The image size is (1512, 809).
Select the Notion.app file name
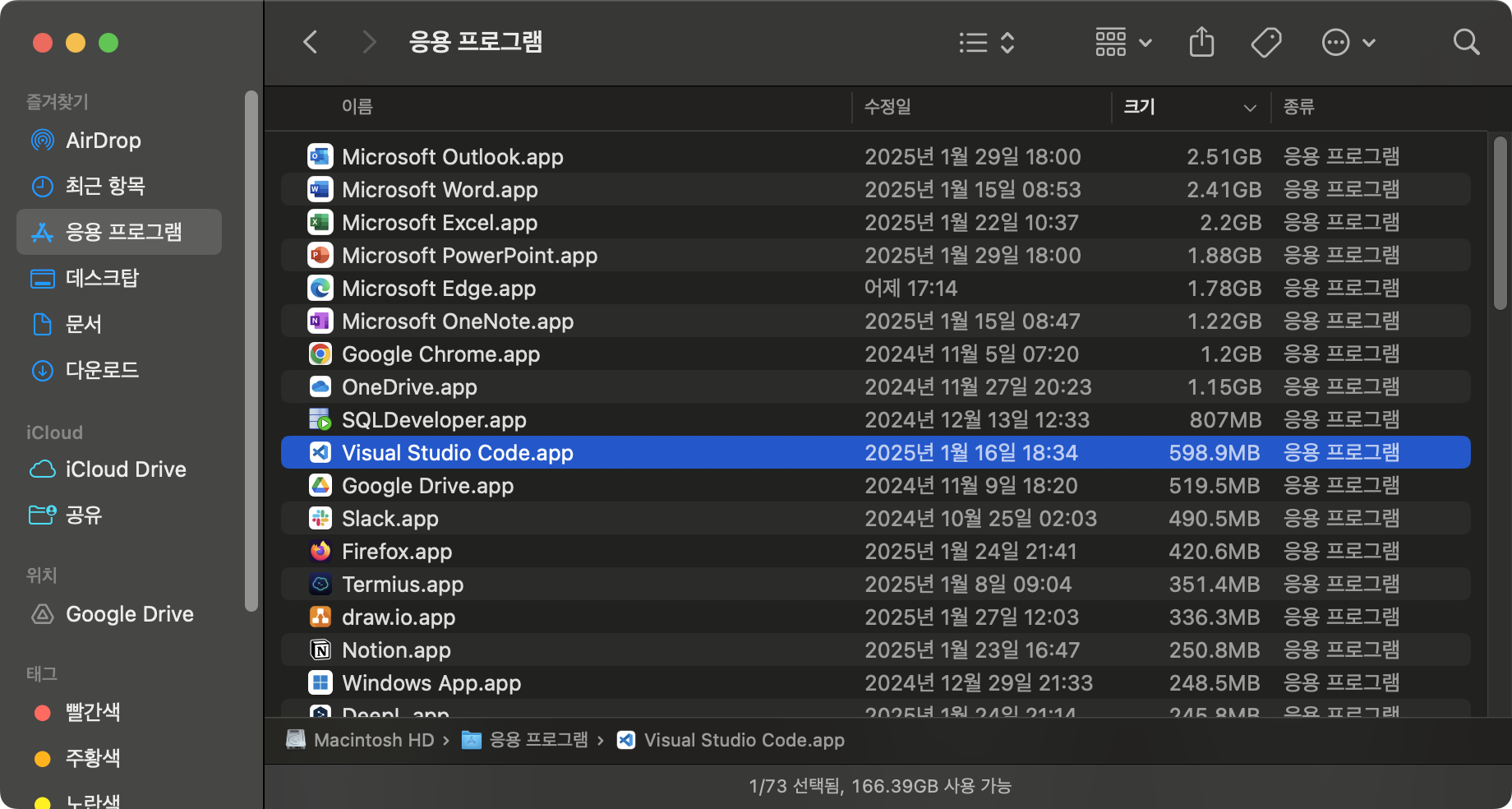pyautogui.click(x=396, y=650)
